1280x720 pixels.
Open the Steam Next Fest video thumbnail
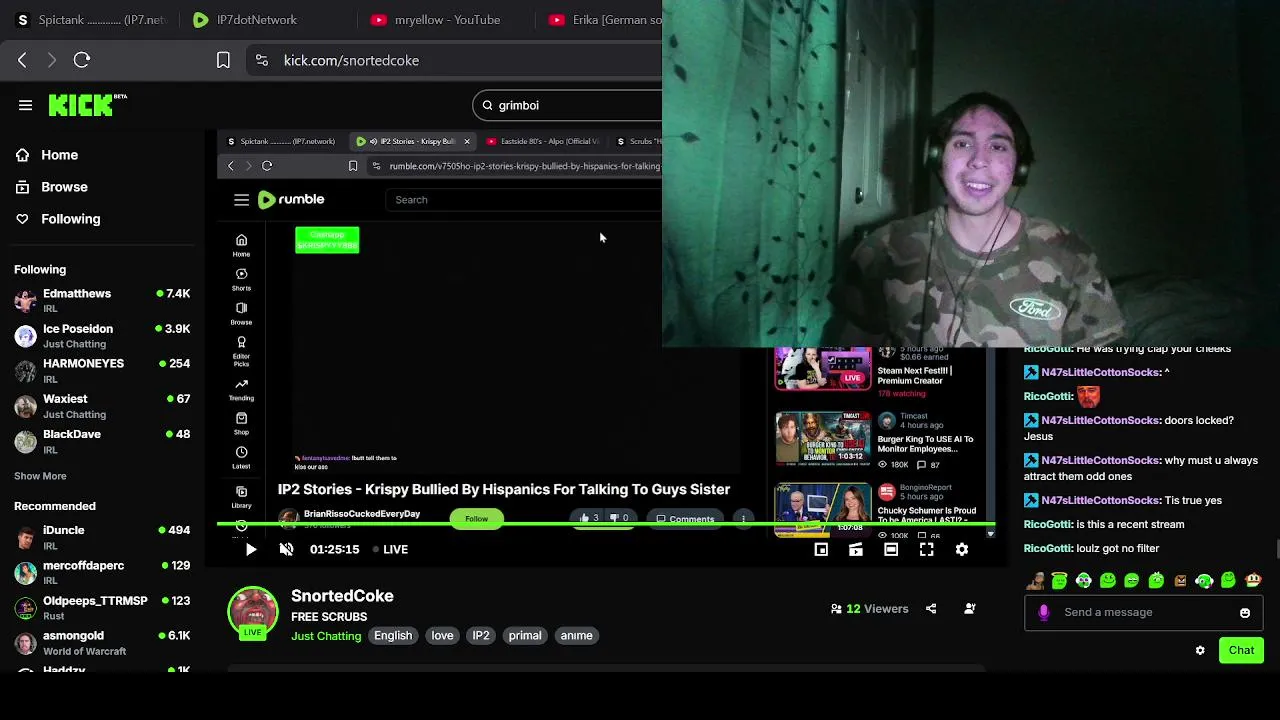click(823, 368)
